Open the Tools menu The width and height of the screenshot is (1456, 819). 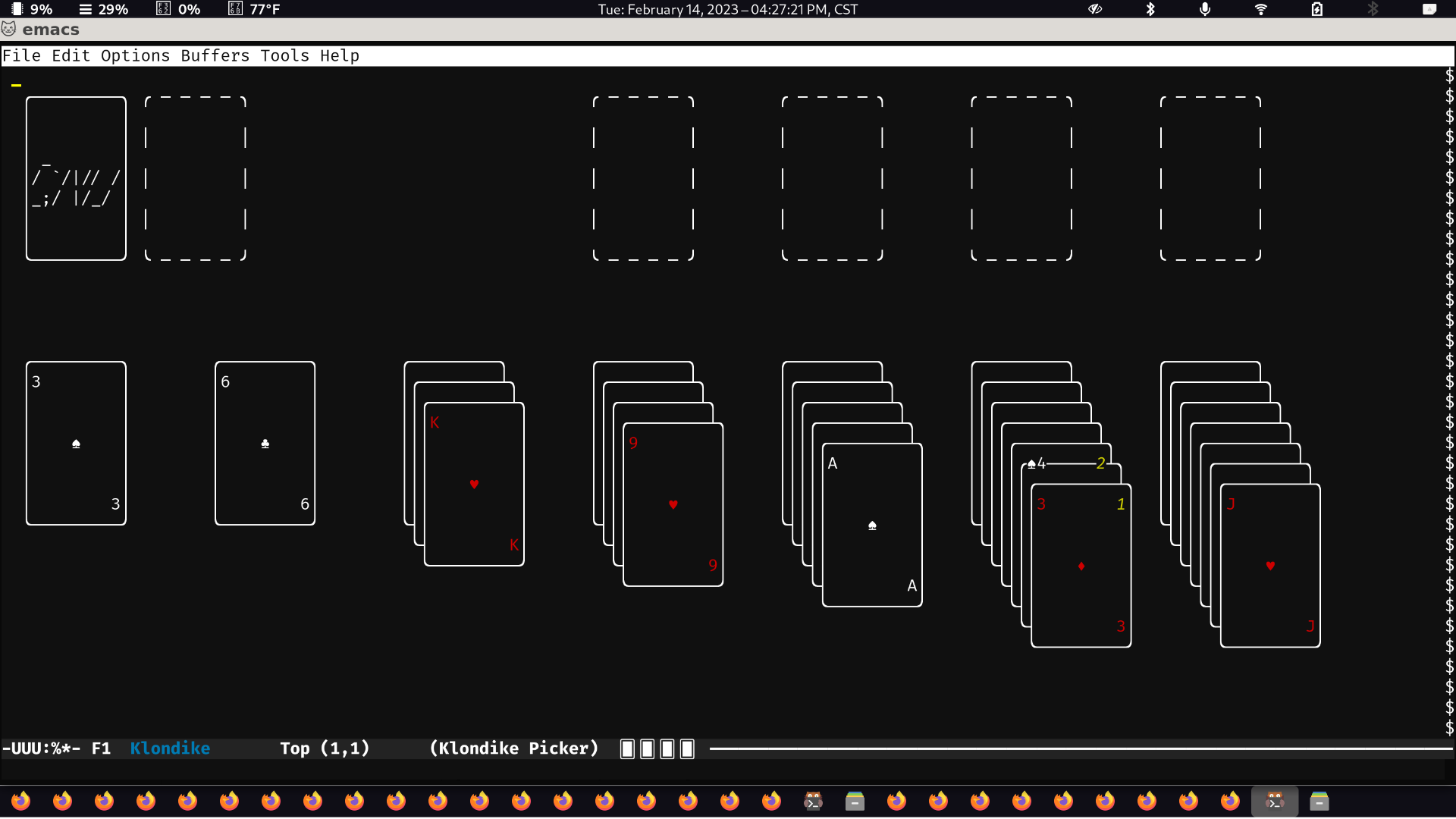click(x=285, y=55)
